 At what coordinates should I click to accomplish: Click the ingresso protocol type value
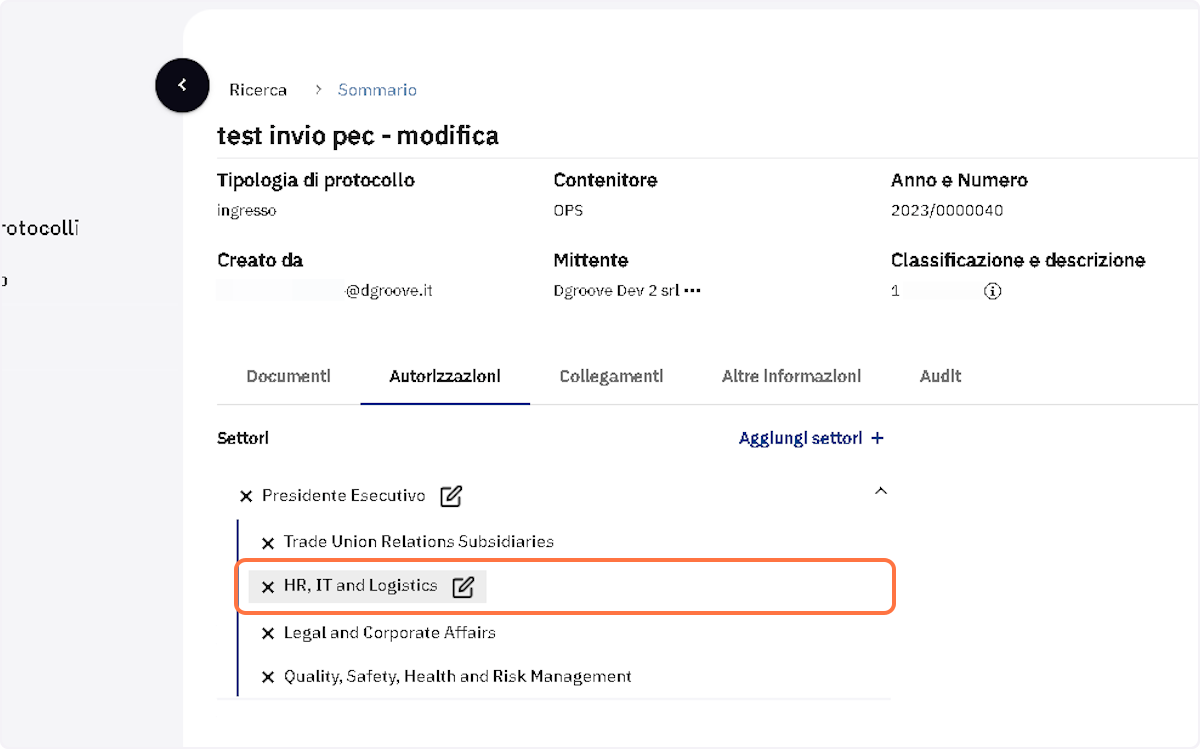pyautogui.click(x=247, y=210)
